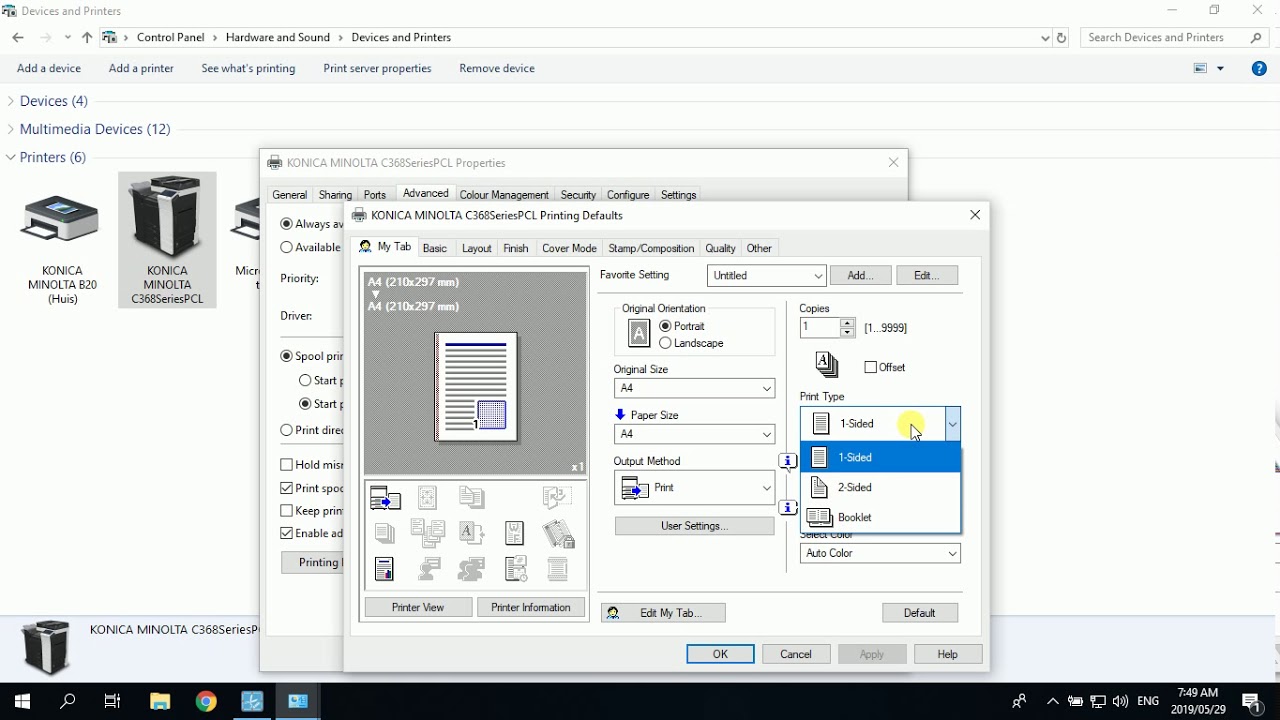Switch to the Basic tab

[435, 248]
